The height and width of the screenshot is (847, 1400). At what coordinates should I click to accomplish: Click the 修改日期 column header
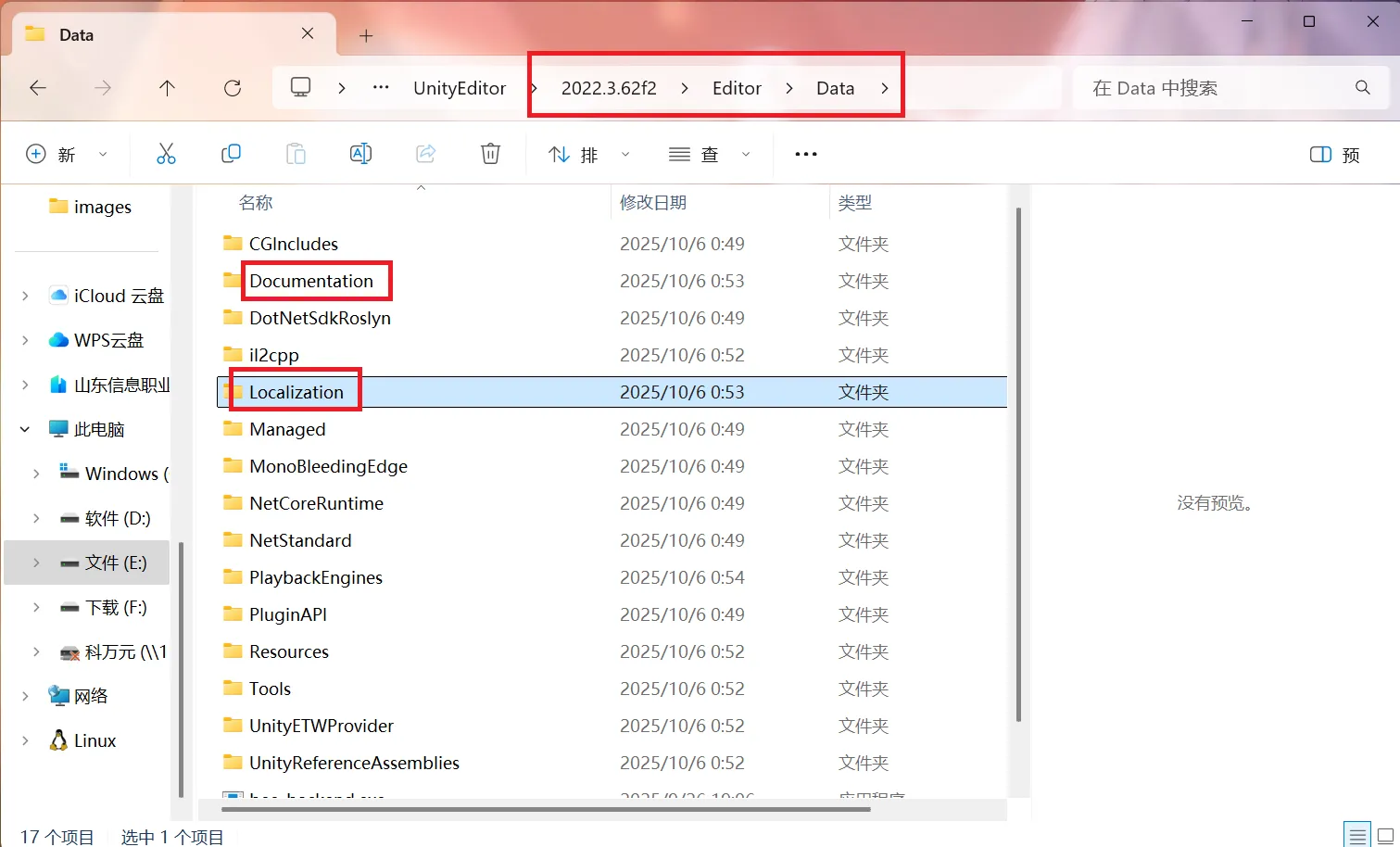[653, 202]
